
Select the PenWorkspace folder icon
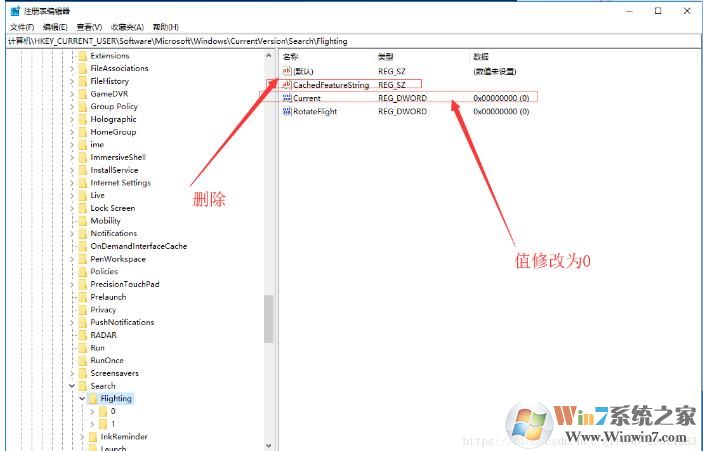pyautogui.click(x=82, y=259)
